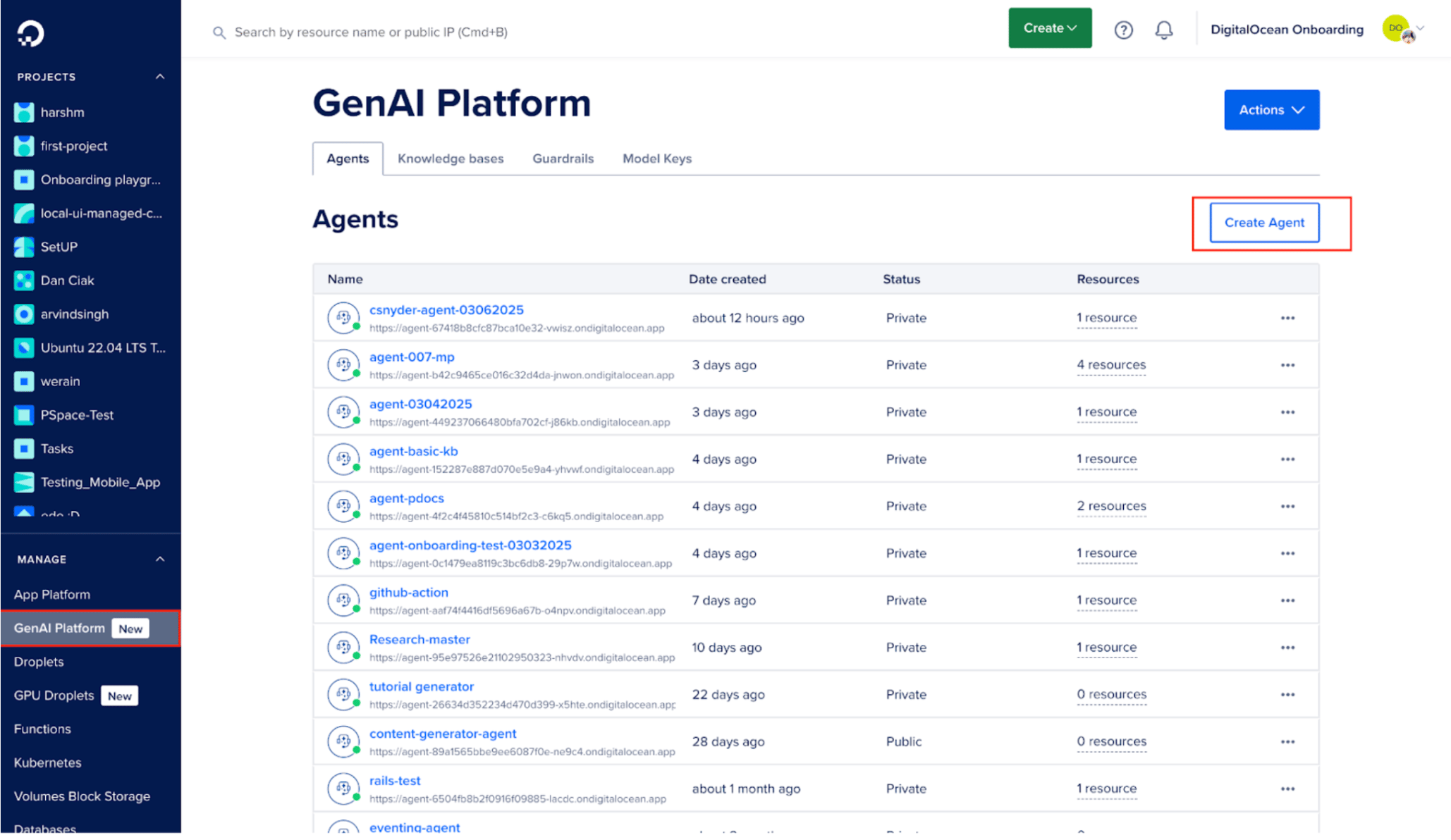This screenshot has height=840, width=1451.
Task: Click the agent icon for github-action
Action: (x=343, y=600)
